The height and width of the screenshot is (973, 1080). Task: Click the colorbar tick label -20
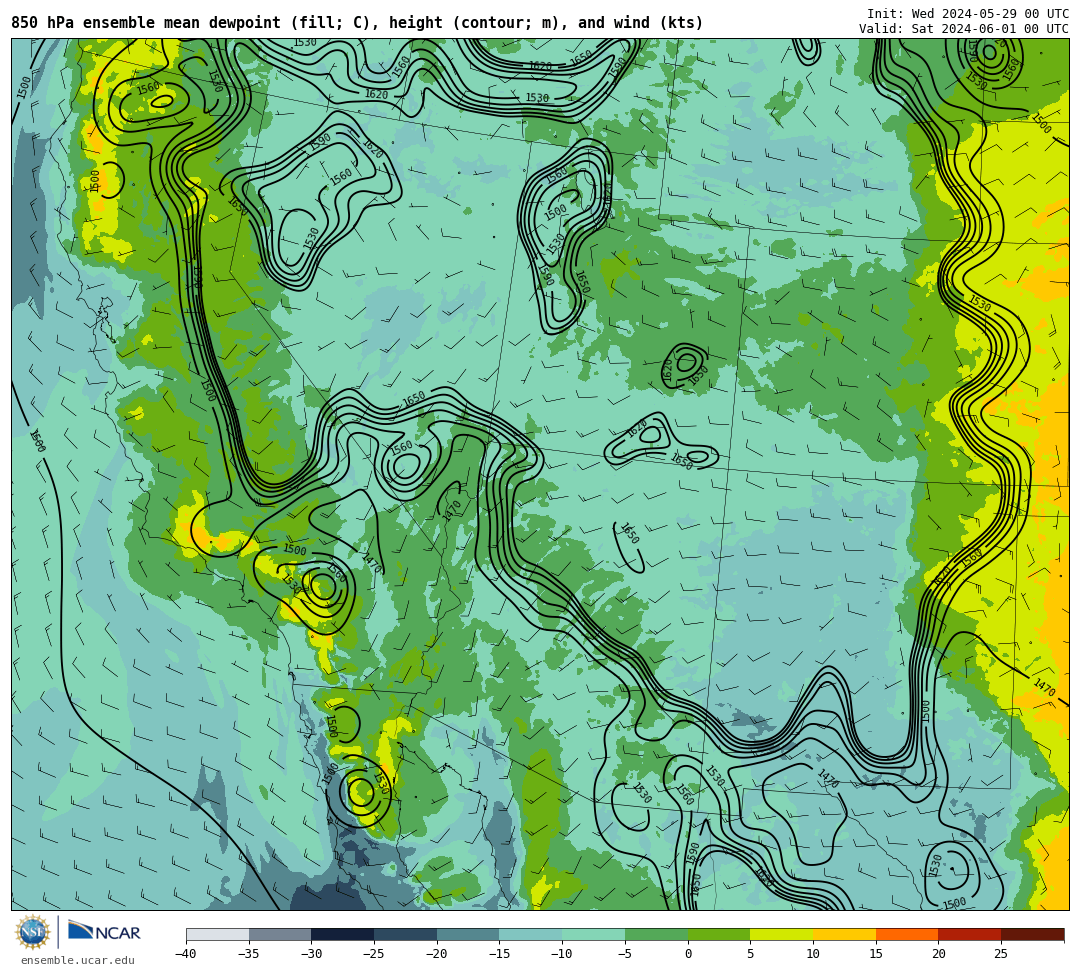tap(437, 954)
